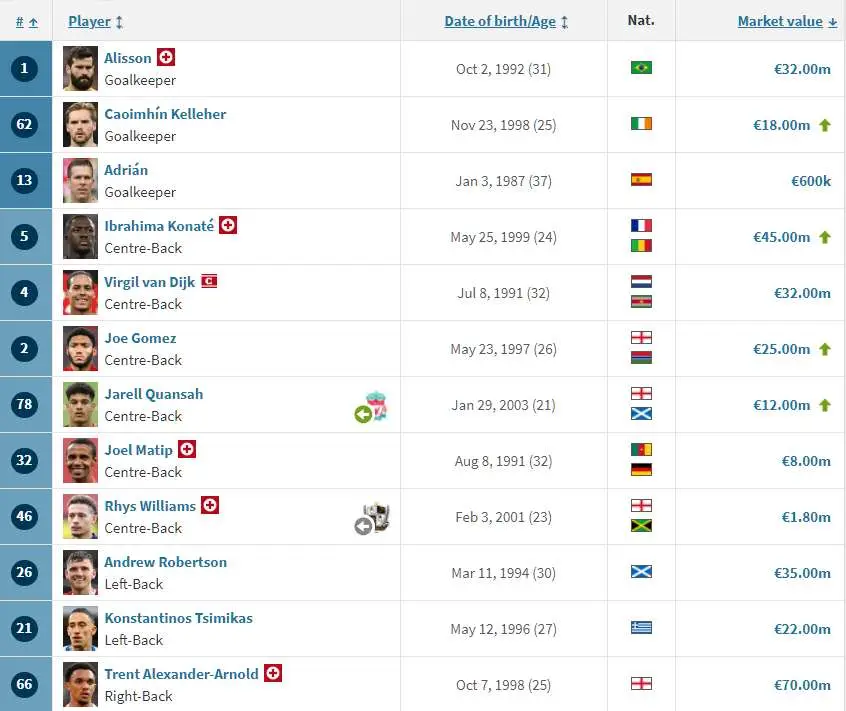Open Caoimhín Kelleher's player profile link
Viewport: 846px width, 711px height.
click(x=165, y=114)
